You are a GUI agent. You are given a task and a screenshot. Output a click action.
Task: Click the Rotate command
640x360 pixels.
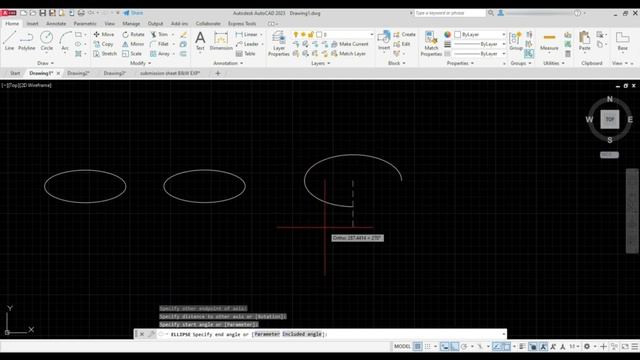133,34
